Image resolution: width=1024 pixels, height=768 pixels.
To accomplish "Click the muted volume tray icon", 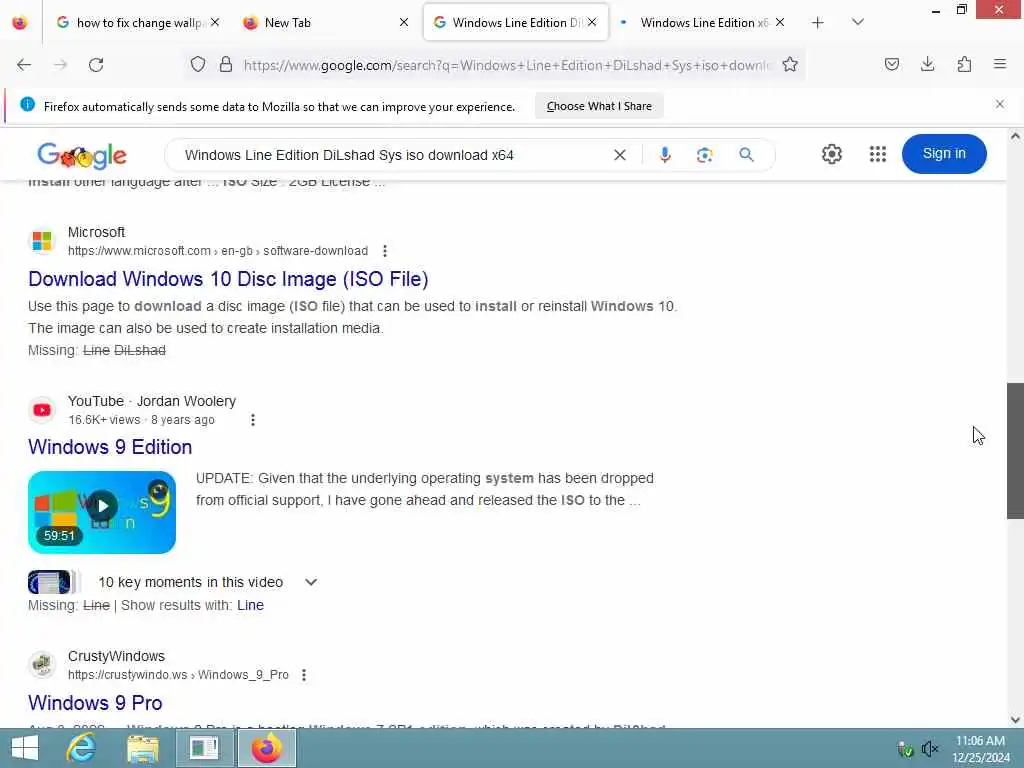I will tap(929, 748).
